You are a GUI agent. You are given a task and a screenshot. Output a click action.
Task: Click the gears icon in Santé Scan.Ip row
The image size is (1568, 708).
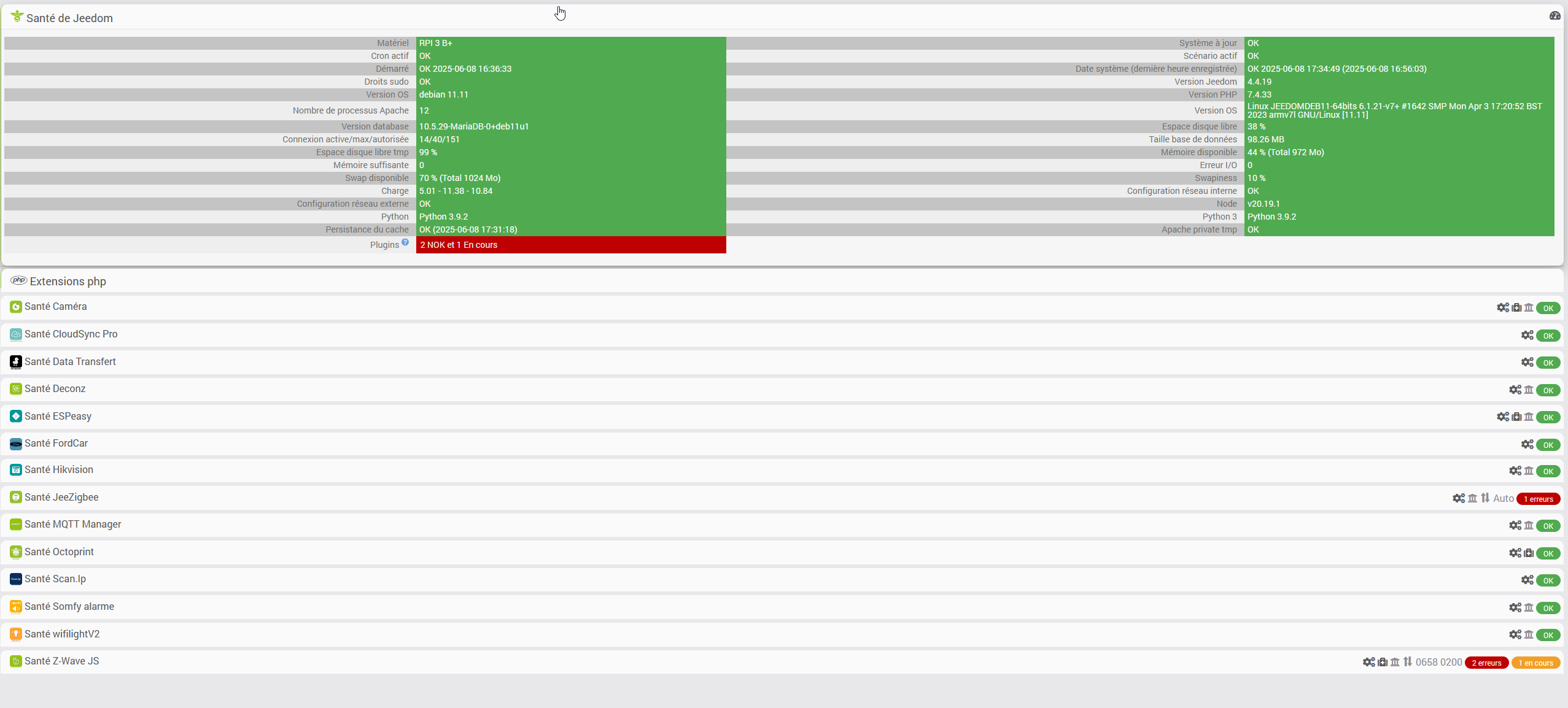[1527, 580]
